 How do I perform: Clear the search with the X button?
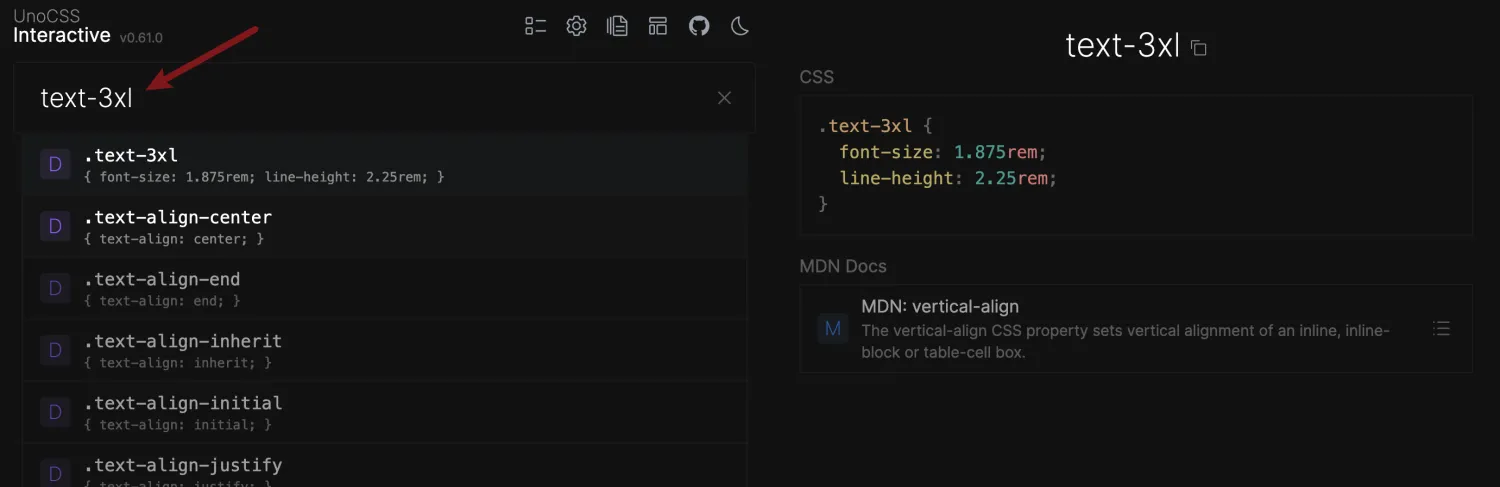pos(724,98)
